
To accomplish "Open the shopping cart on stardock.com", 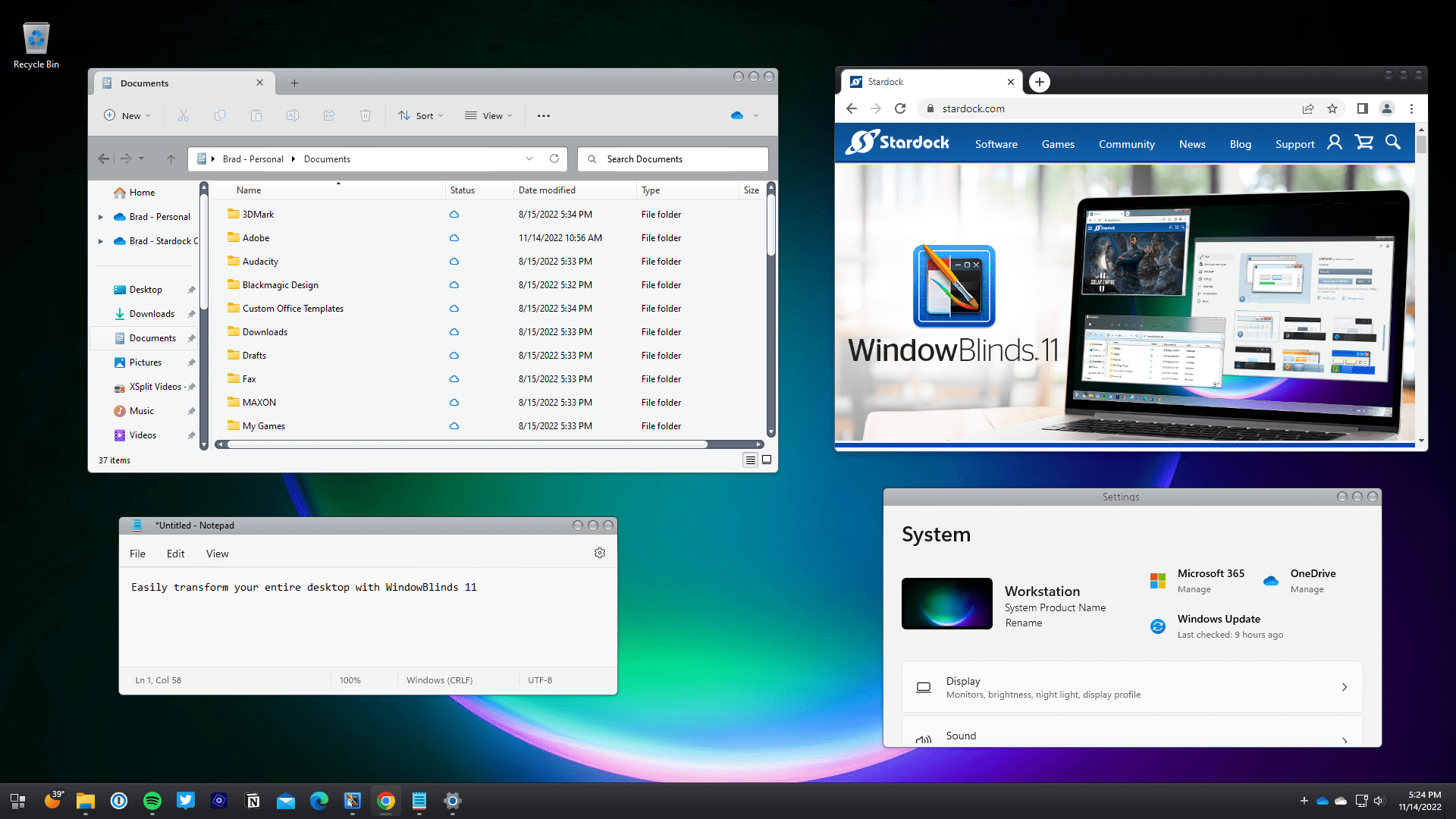I will point(1363,143).
